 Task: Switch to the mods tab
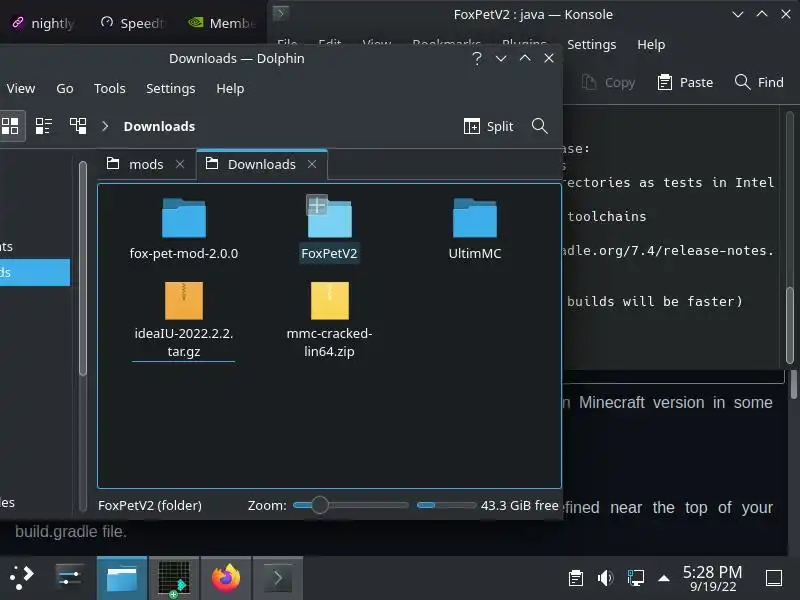pos(146,164)
